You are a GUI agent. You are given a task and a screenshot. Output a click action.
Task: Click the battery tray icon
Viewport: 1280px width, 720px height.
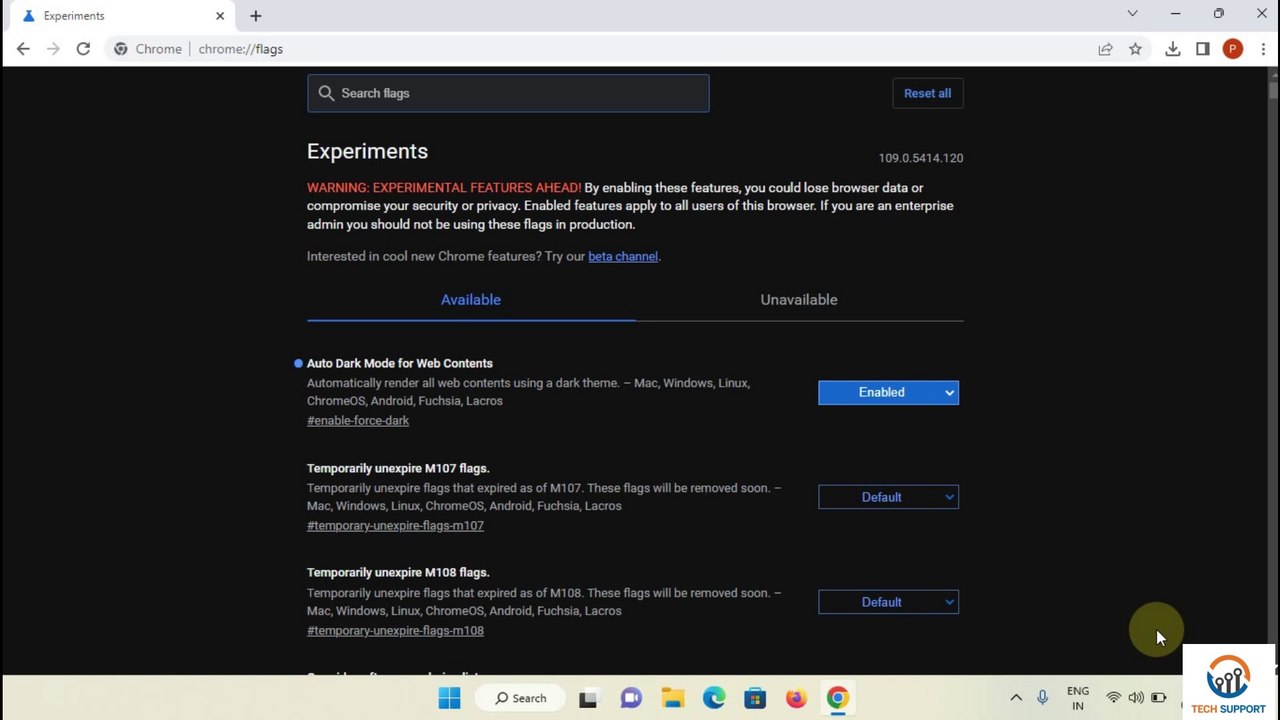coord(1159,698)
